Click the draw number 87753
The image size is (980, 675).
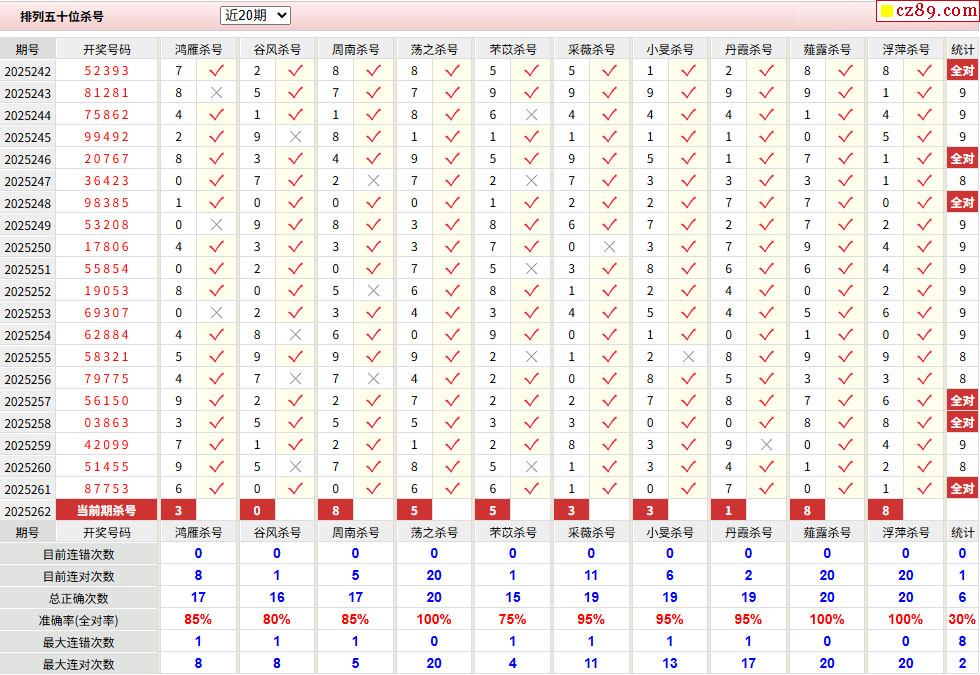pyautogui.click(x=106, y=489)
